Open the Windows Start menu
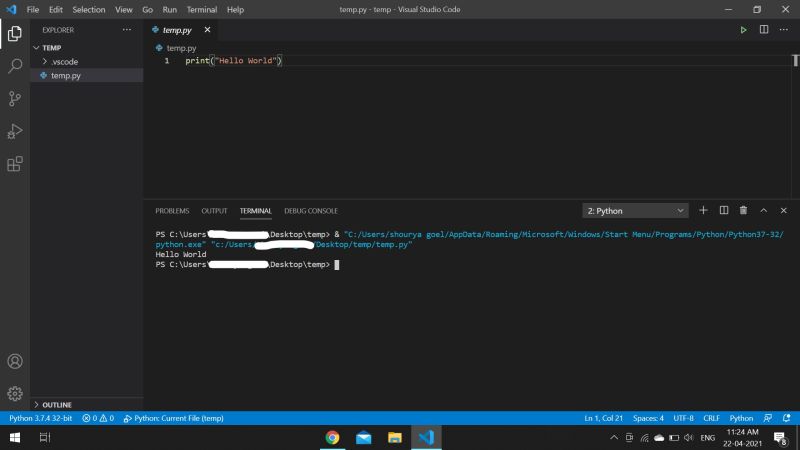 point(15,437)
